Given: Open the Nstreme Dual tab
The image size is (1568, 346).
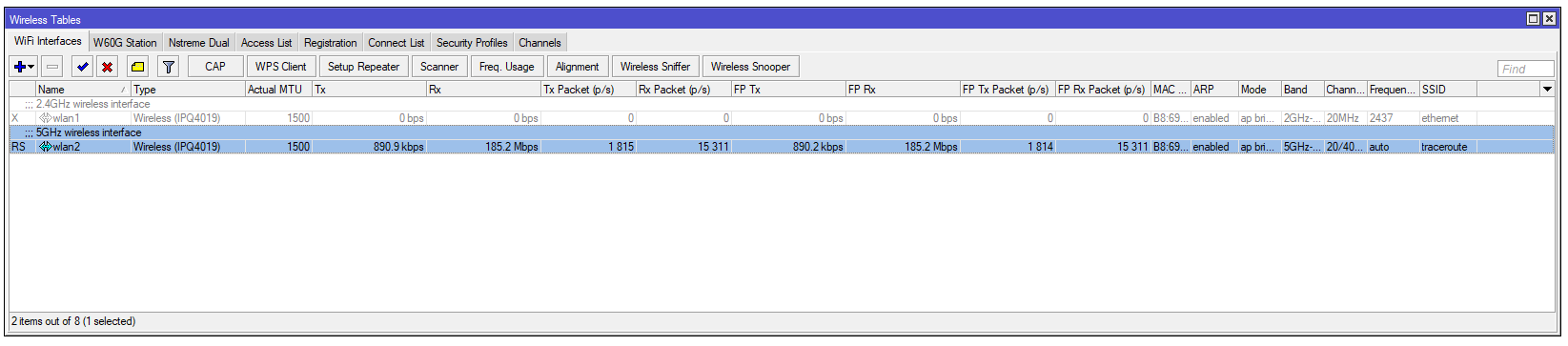Looking at the screenshot, I should tap(199, 43).
